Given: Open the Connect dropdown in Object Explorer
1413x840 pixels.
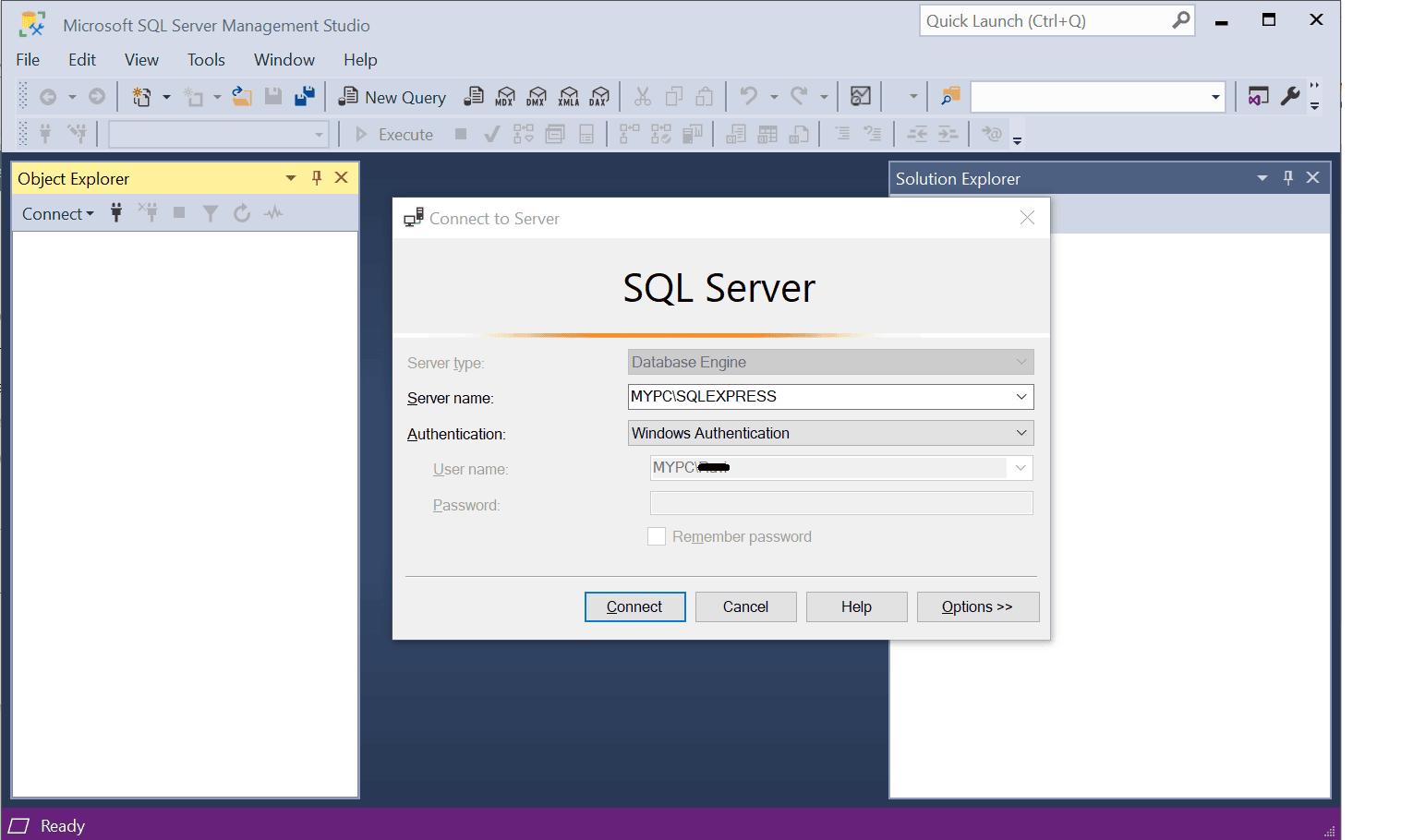Looking at the screenshot, I should click(x=57, y=213).
